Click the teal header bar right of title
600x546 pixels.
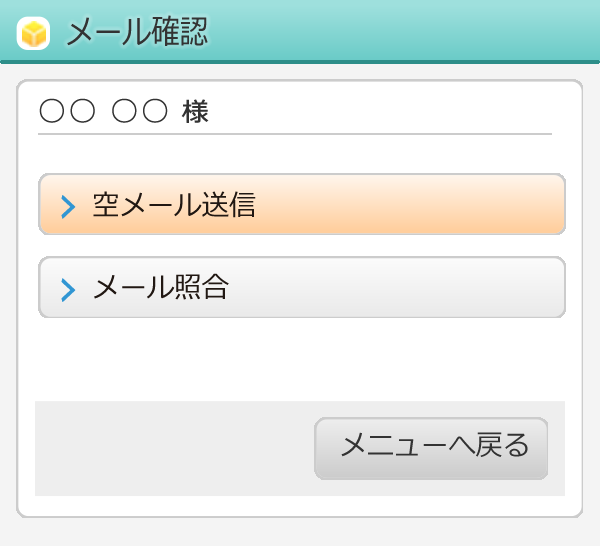click(x=420, y=32)
